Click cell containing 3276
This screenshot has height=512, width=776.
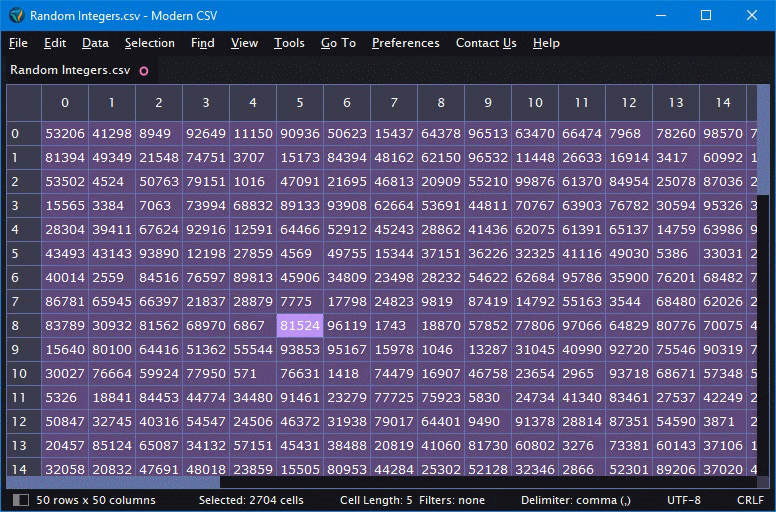click(x=582, y=446)
